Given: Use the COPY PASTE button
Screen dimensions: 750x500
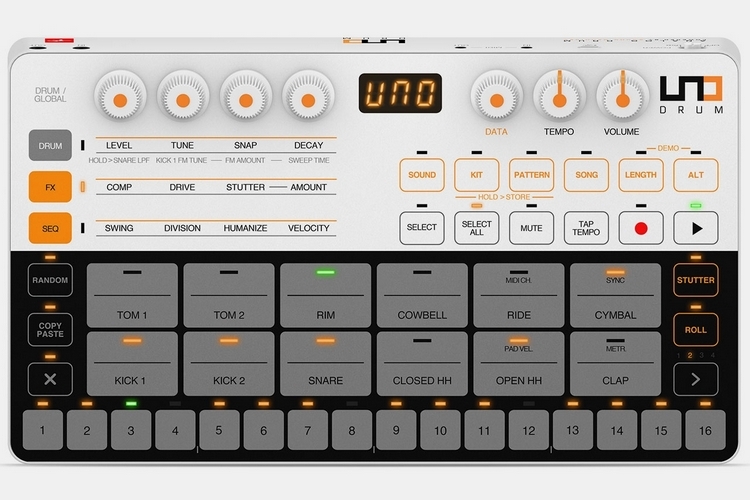Looking at the screenshot, I should pyautogui.click(x=50, y=330).
